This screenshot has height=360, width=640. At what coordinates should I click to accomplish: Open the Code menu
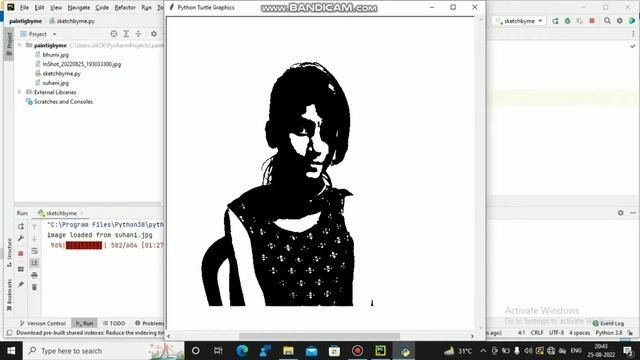[x=102, y=7]
